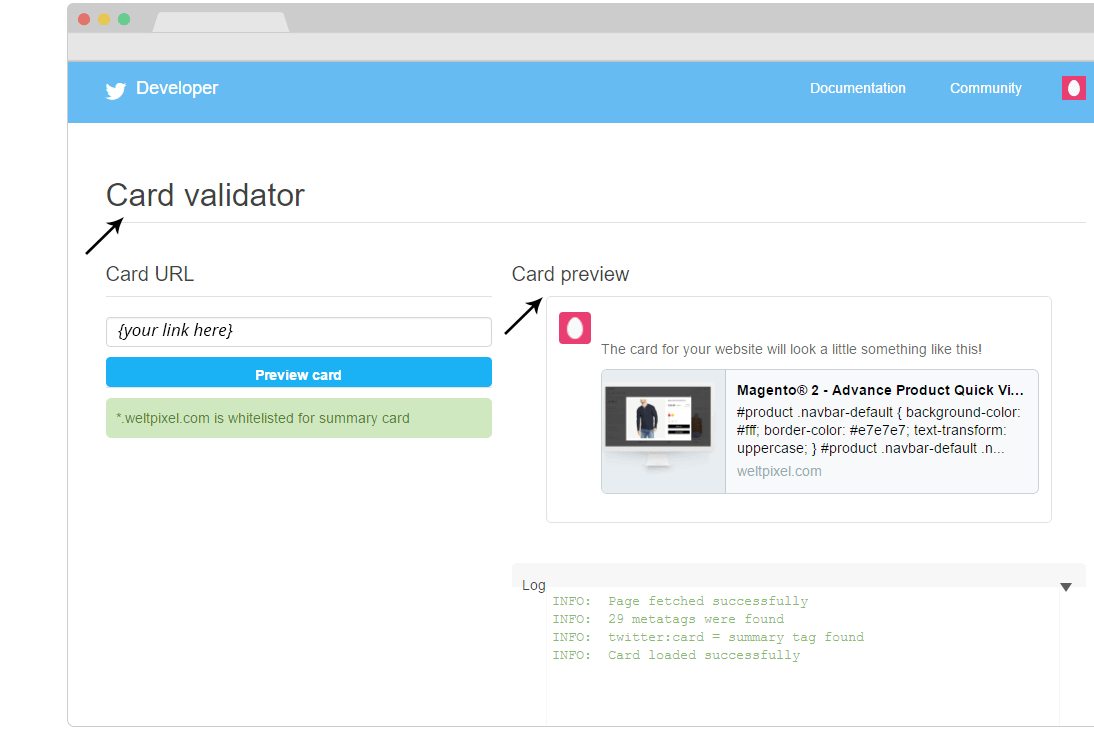Click the green whitelisted notice box
This screenshot has height=732, width=1094.
pyautogui.click(x=298, y=418)
